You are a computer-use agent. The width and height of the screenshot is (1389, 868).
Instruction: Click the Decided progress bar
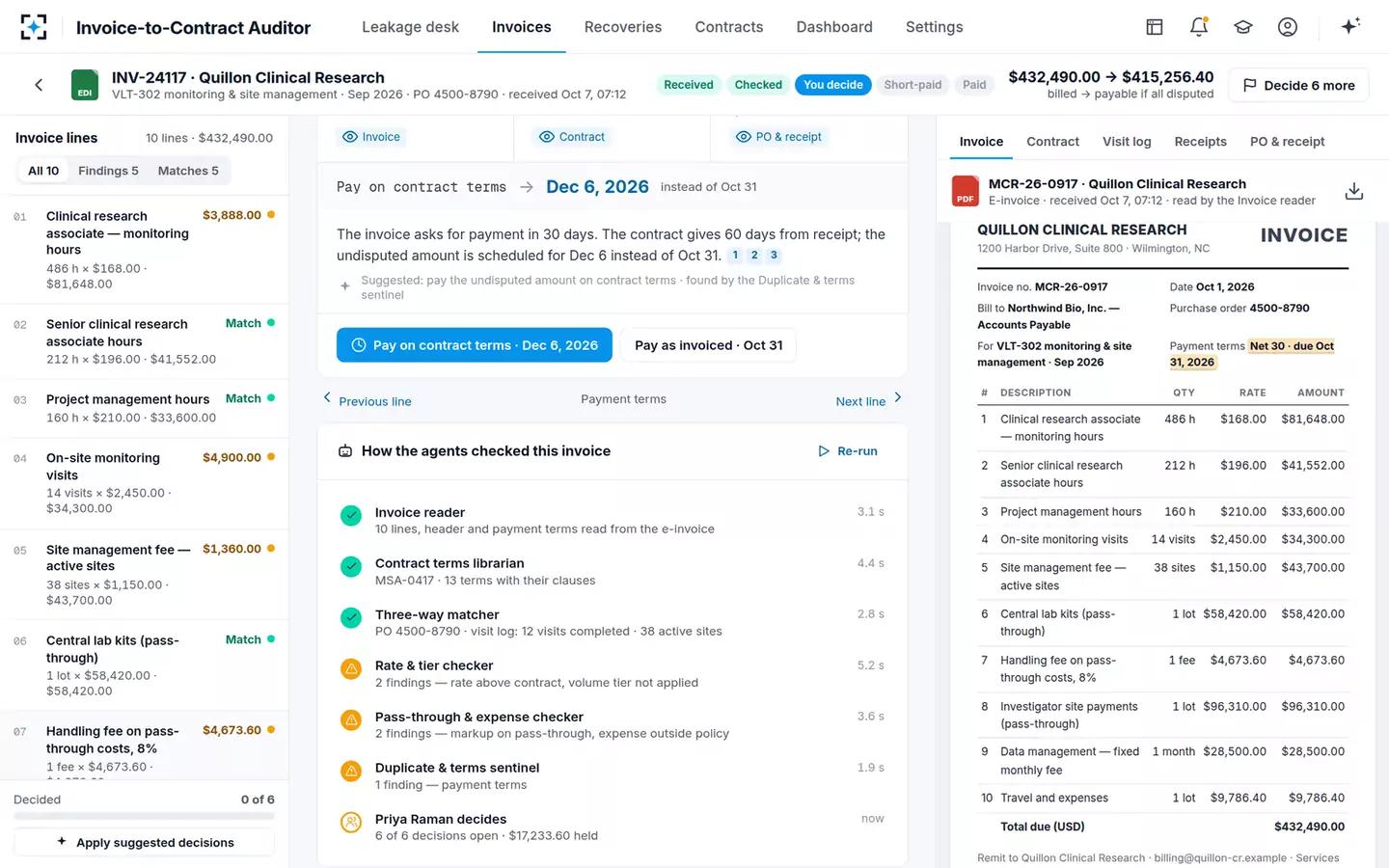pos(145,816)
